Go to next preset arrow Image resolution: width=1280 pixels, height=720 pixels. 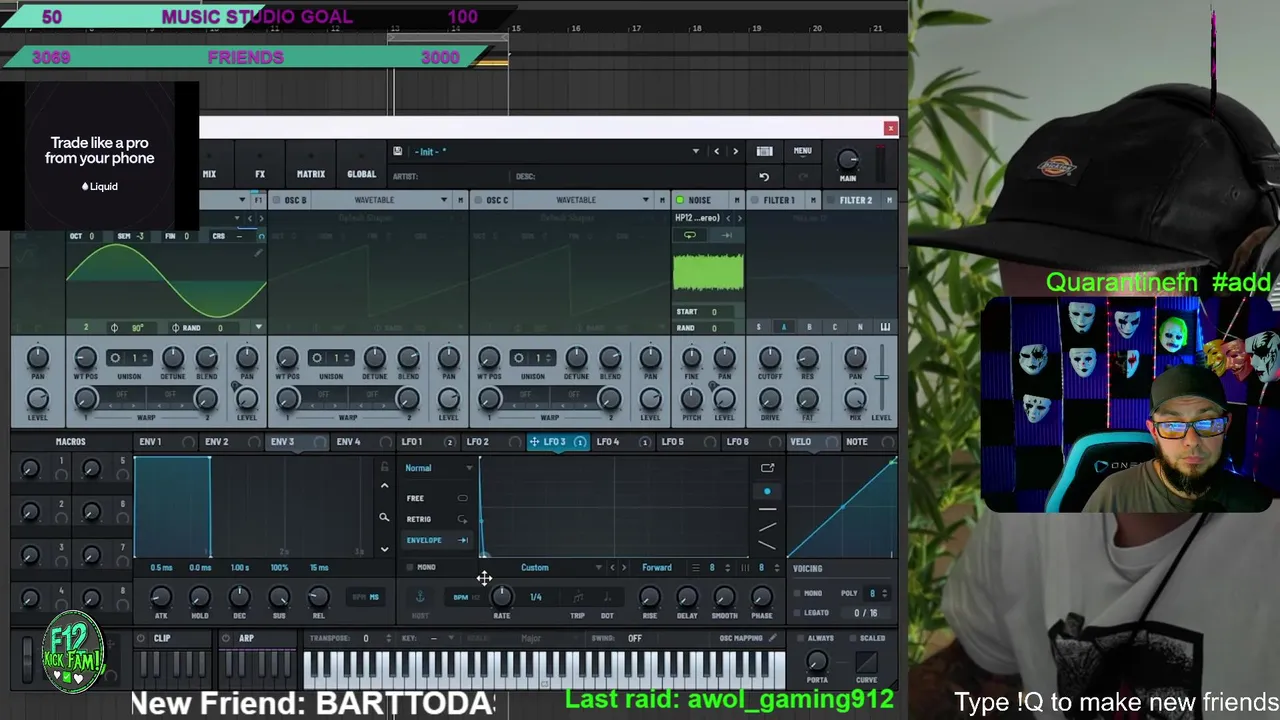(735, 151)
